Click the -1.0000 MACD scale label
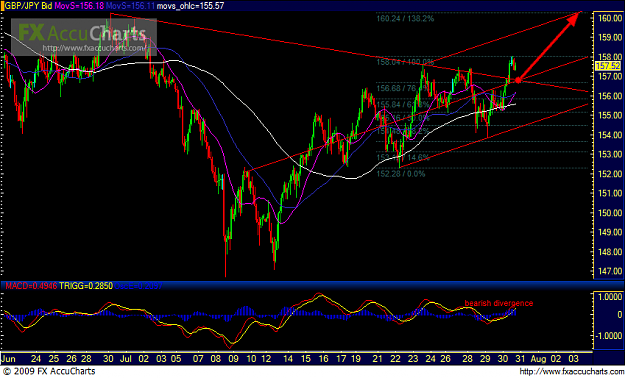This screenshot has width=625, height=378. click(608, 336)
